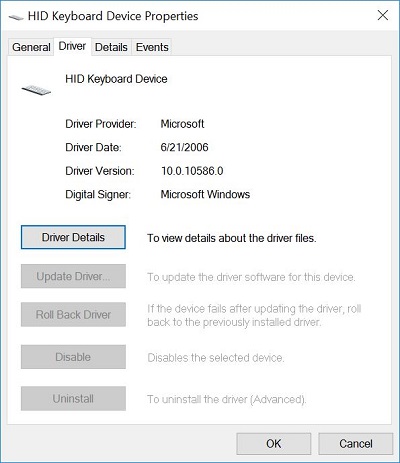Viewport: 400px width, 463px height.
Task: Click the driver date value 6/21/2006
Action: (x=184, y=147)
